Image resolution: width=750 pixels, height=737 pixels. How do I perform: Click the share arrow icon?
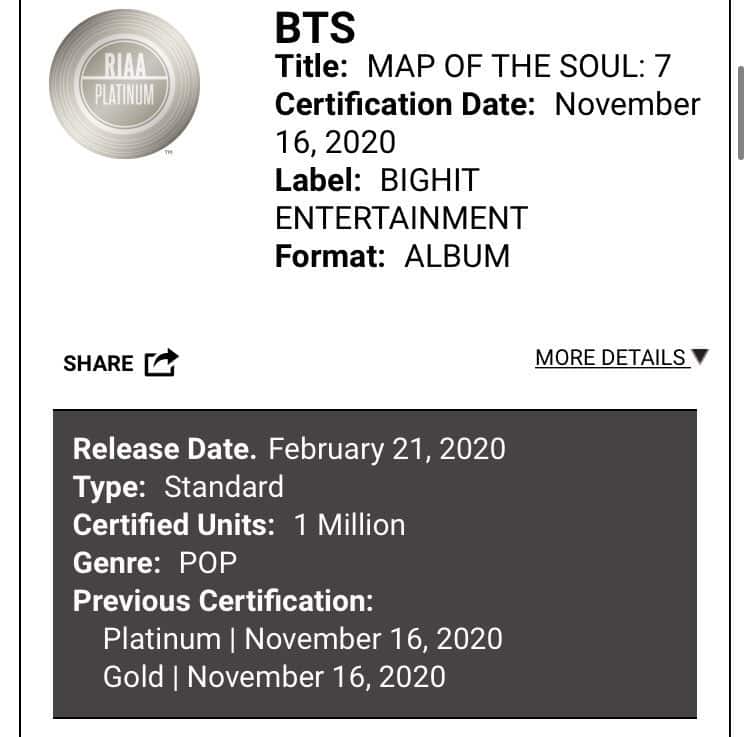click(x=161, y=363)
